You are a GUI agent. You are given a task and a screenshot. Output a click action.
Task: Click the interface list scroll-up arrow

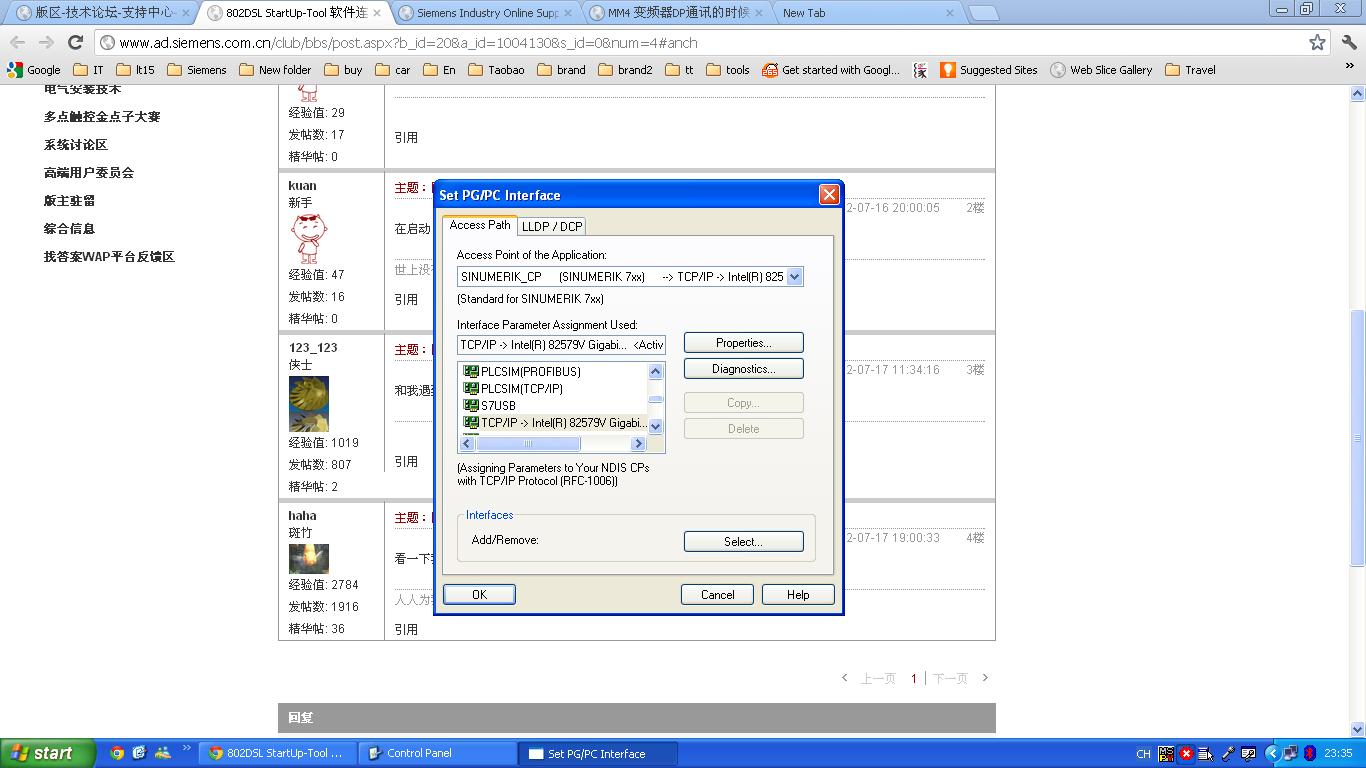pyautogui.click(x=655, y=371)
